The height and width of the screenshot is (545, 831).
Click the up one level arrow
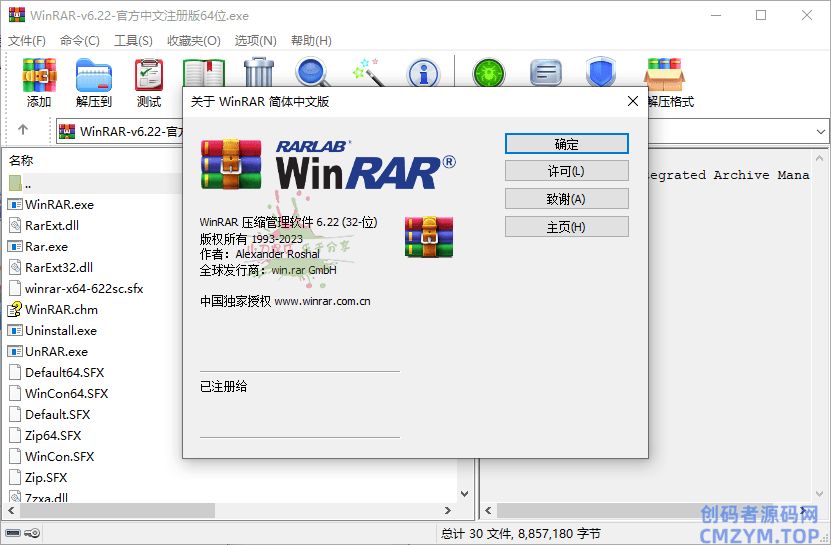(23, 130)
